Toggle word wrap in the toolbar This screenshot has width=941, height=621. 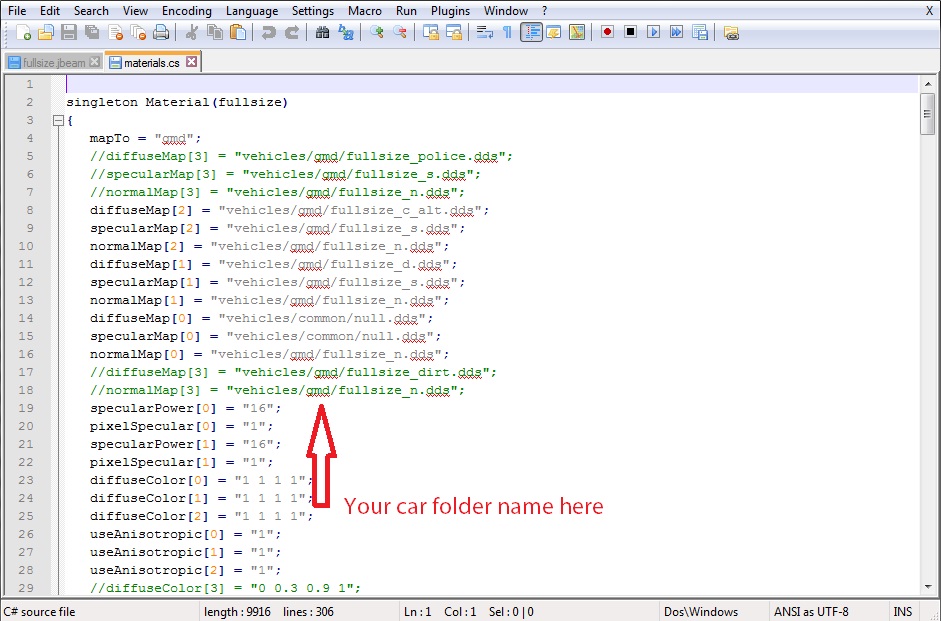[x=484, y=32]
